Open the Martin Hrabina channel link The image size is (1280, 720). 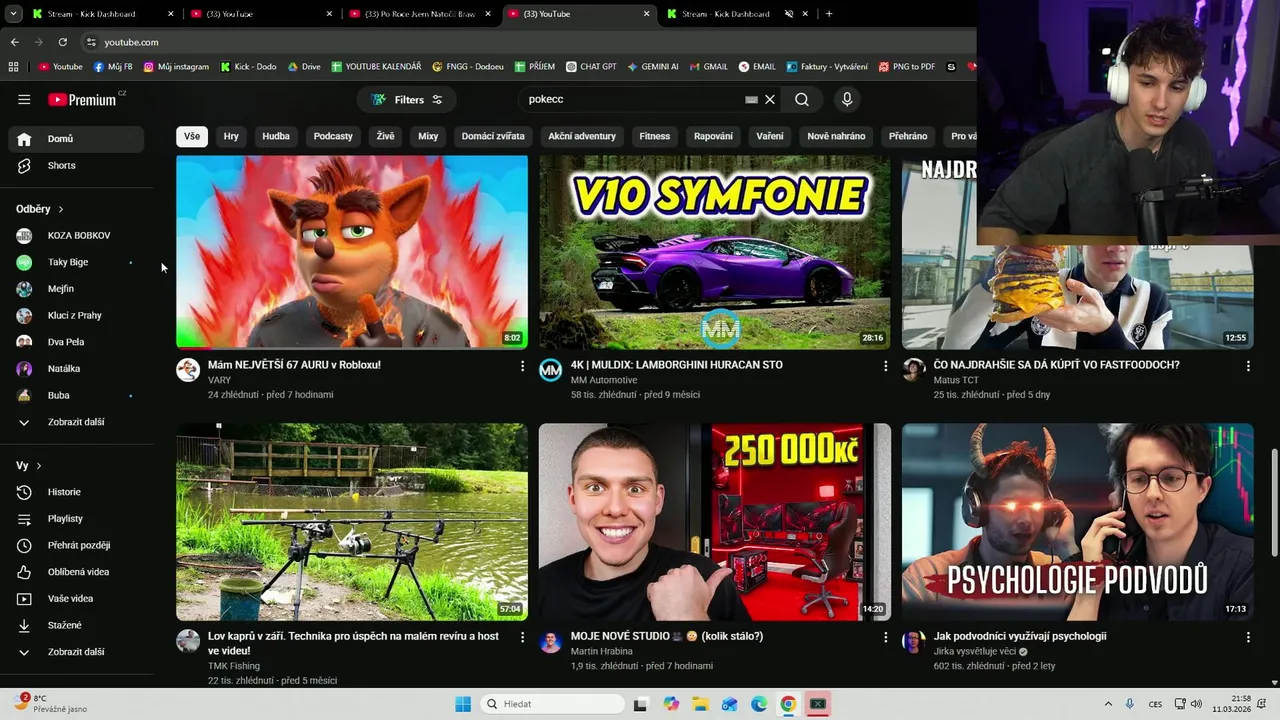point(602,651)
